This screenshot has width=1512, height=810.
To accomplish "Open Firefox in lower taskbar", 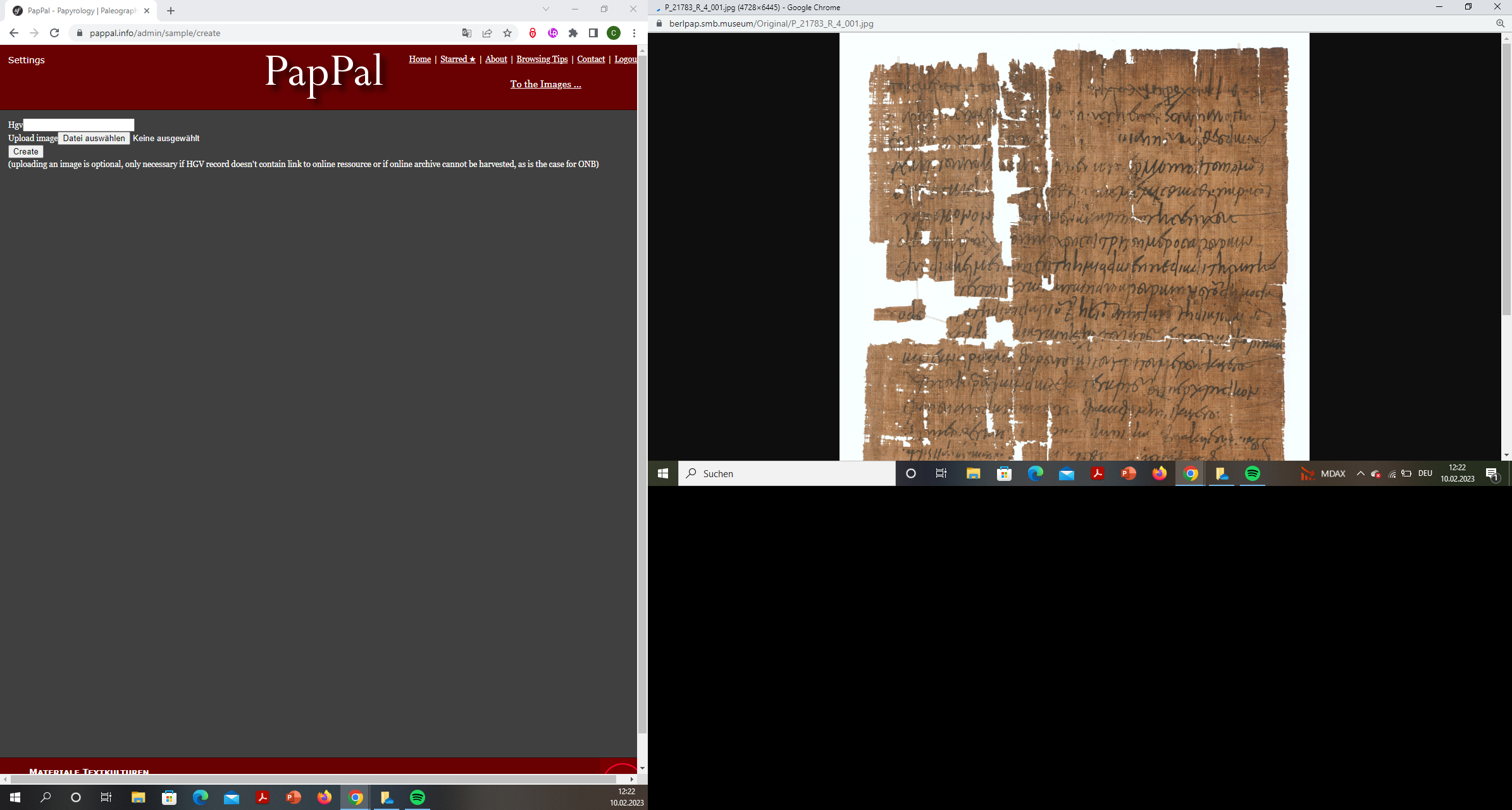I will tap(325, 797).
